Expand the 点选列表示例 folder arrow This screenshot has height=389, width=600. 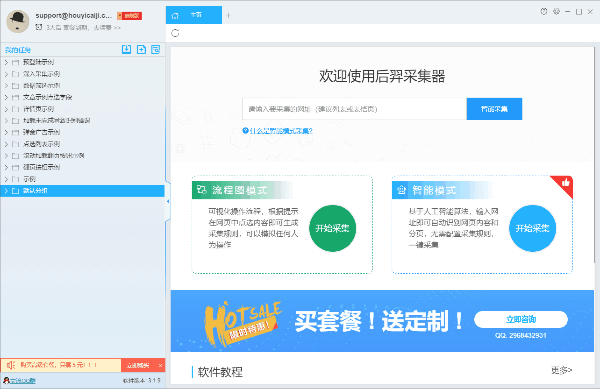pos(6,144)
